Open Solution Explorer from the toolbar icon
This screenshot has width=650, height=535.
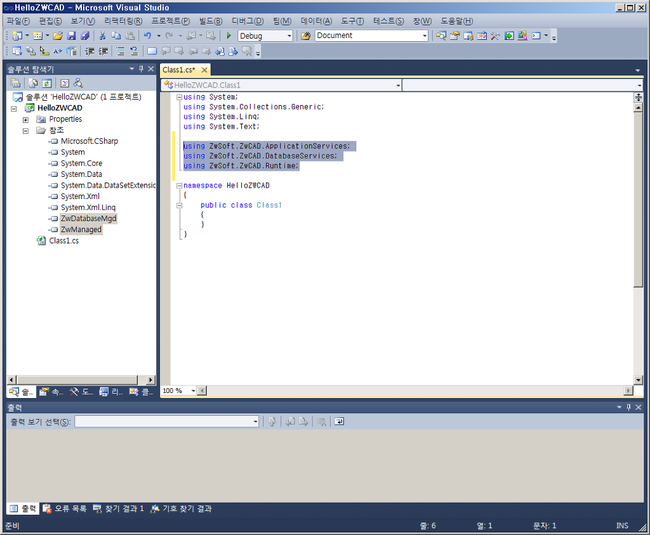[441, 36]
